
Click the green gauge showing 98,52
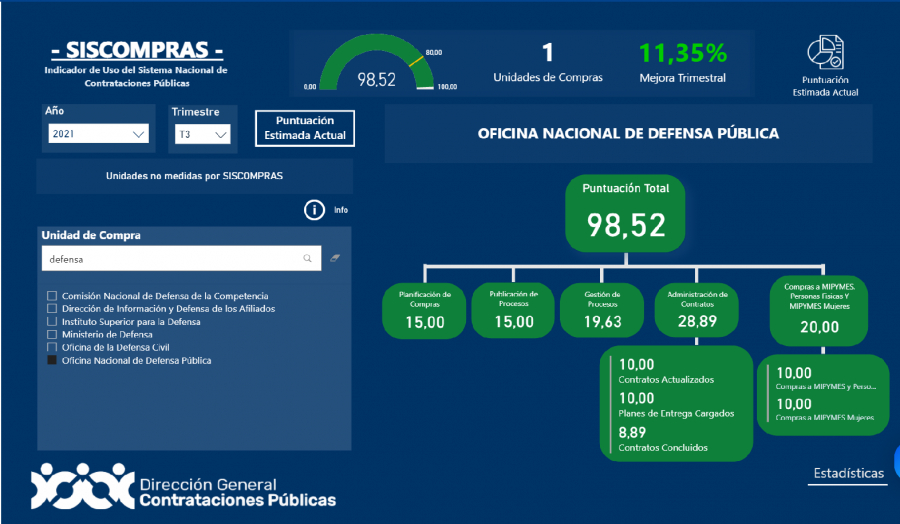click(x=376, y=66)
